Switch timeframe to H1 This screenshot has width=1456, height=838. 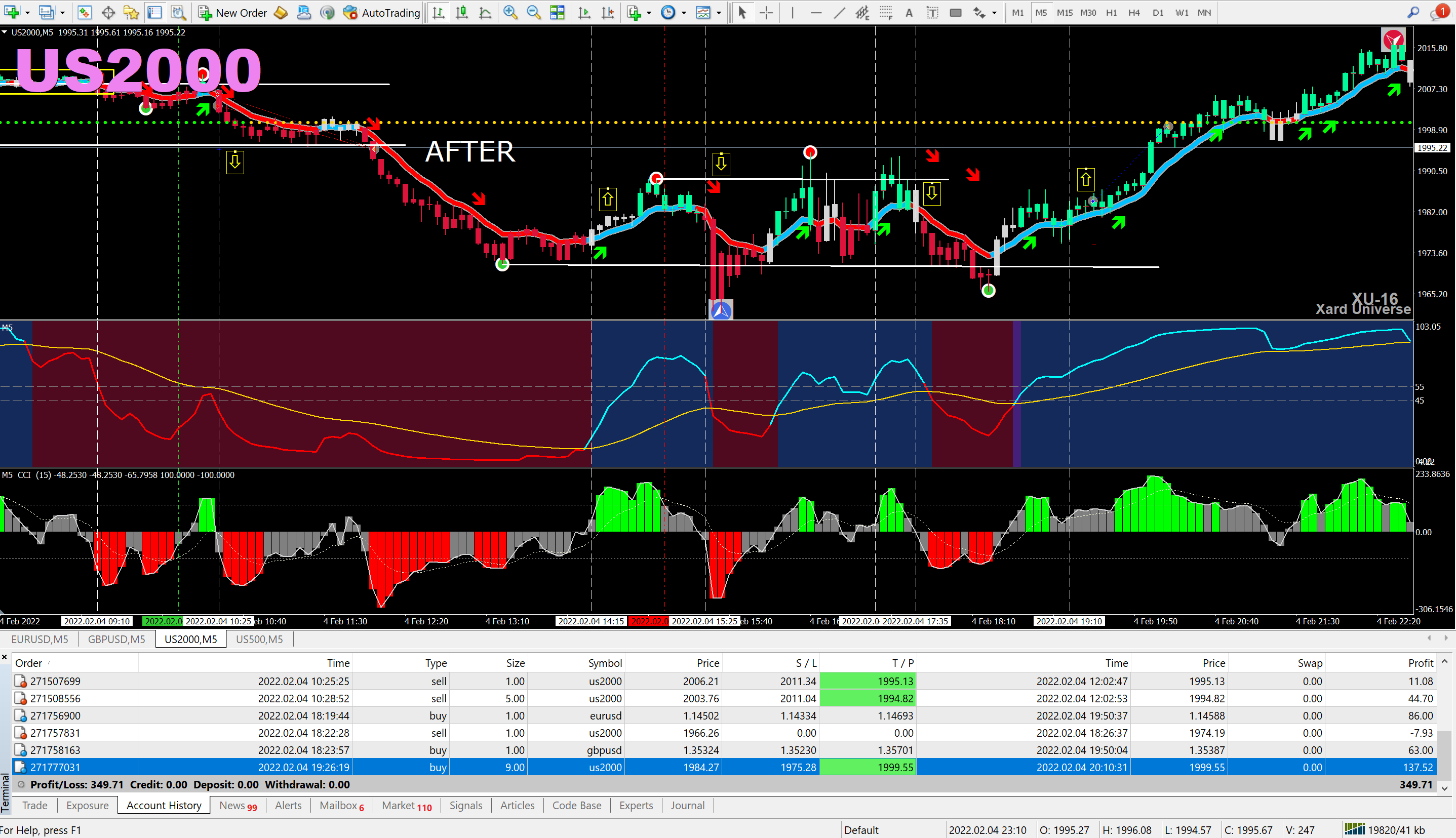click(1111, 13)
